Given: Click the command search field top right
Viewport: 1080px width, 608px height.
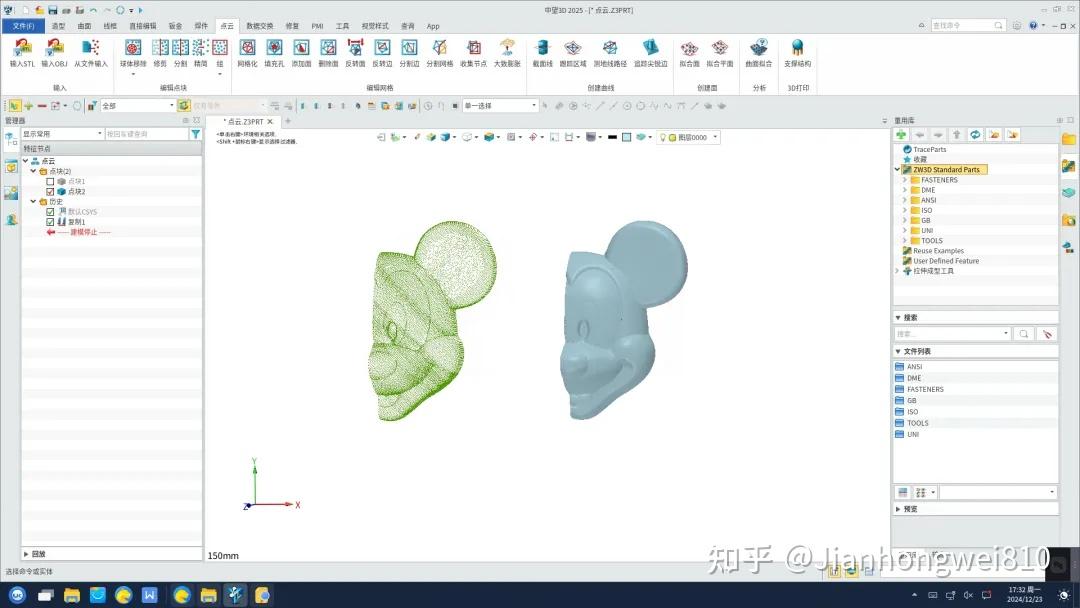Looking at the screenshot, I should click(x=963, y=26).
